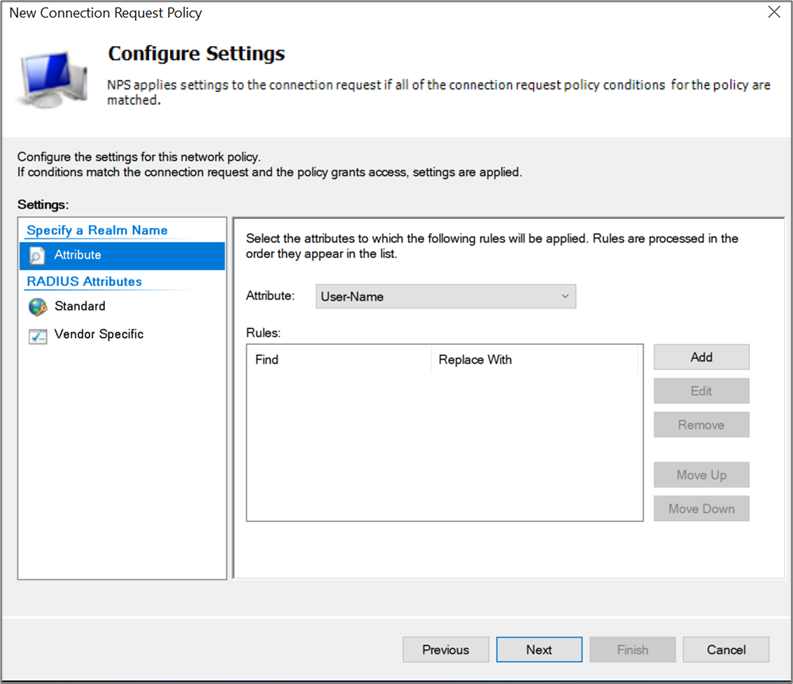
Task: Click the Vendor Specific checkmark icon
Action: coord(37,335)
